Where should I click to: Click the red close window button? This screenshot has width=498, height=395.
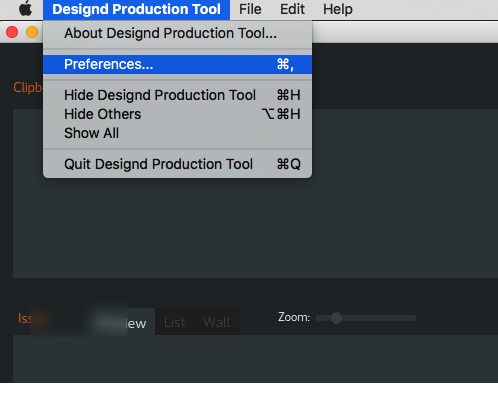pyautogui.click(x=12, y=32)
